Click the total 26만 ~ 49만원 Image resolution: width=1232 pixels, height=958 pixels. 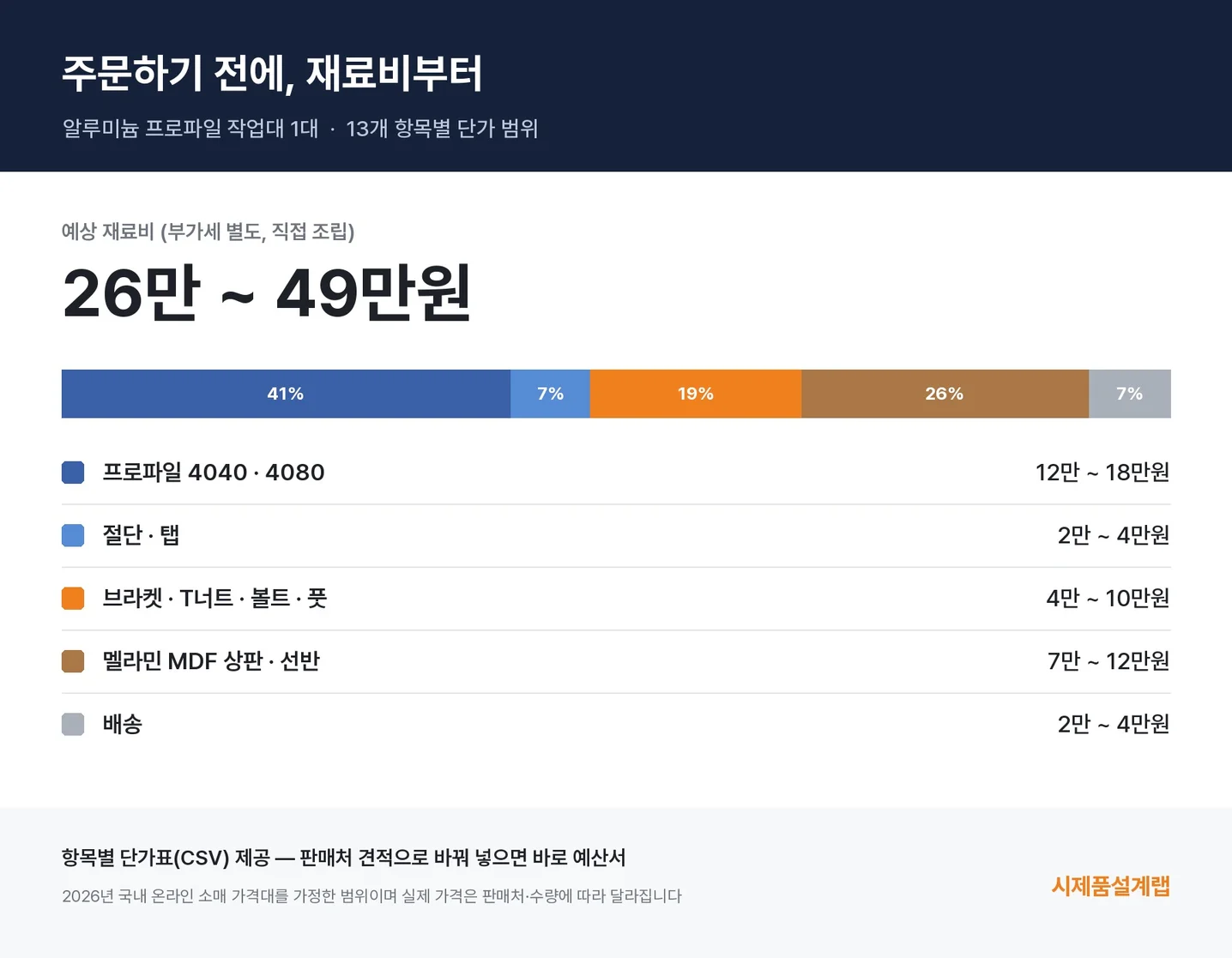pos(267,292)
